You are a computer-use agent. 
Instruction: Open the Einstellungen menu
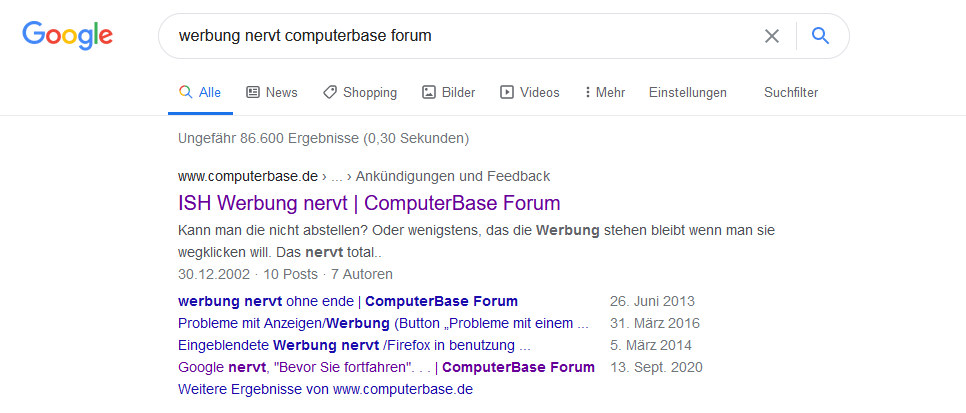[688, 92]
